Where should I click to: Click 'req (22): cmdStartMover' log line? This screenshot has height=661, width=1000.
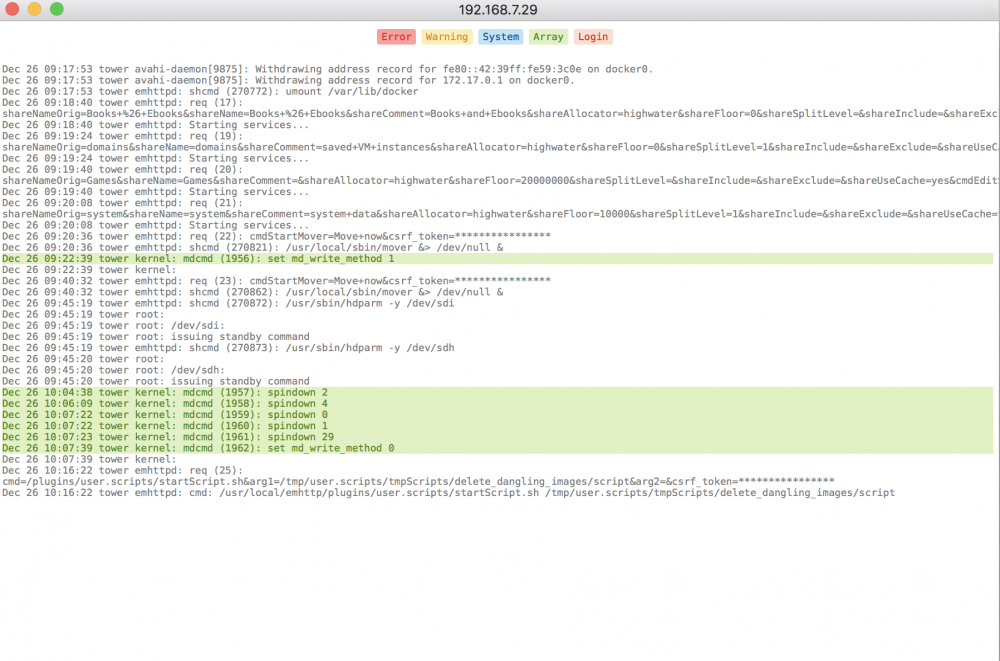(x=276, y=236)
